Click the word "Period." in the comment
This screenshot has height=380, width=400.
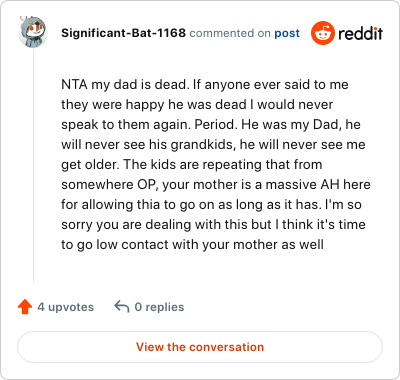click(x=215, y=125)
